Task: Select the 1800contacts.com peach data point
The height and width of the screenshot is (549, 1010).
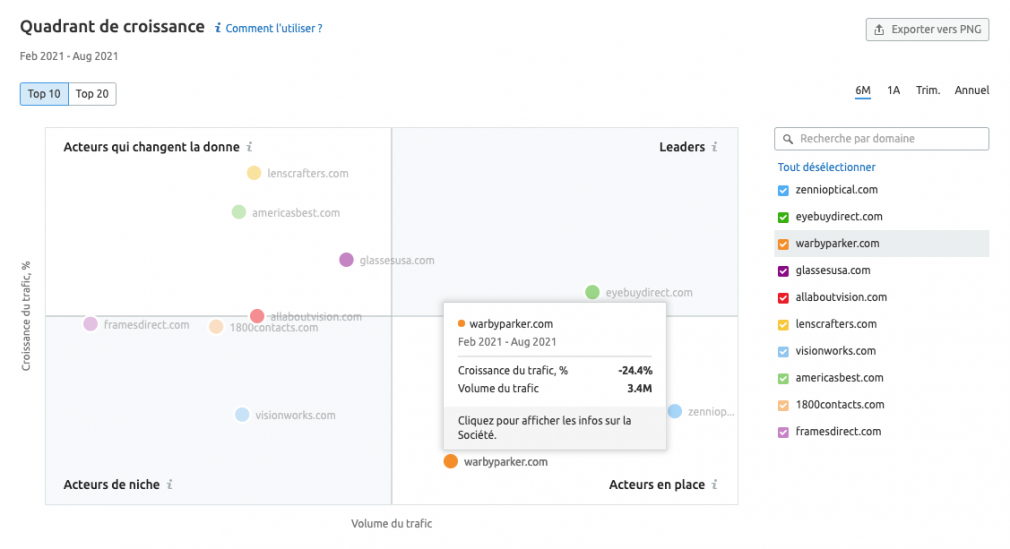Action: 216,327
